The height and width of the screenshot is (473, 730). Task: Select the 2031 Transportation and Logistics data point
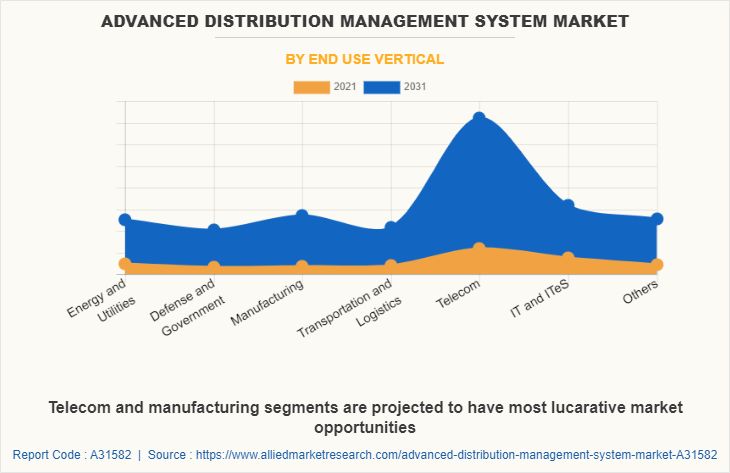click(x=391, y=228)
